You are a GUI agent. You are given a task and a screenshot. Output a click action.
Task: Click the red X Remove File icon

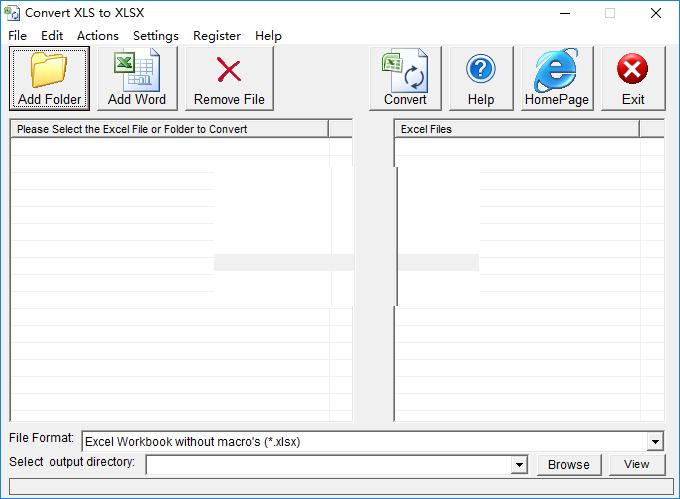(x=229, y=70)
